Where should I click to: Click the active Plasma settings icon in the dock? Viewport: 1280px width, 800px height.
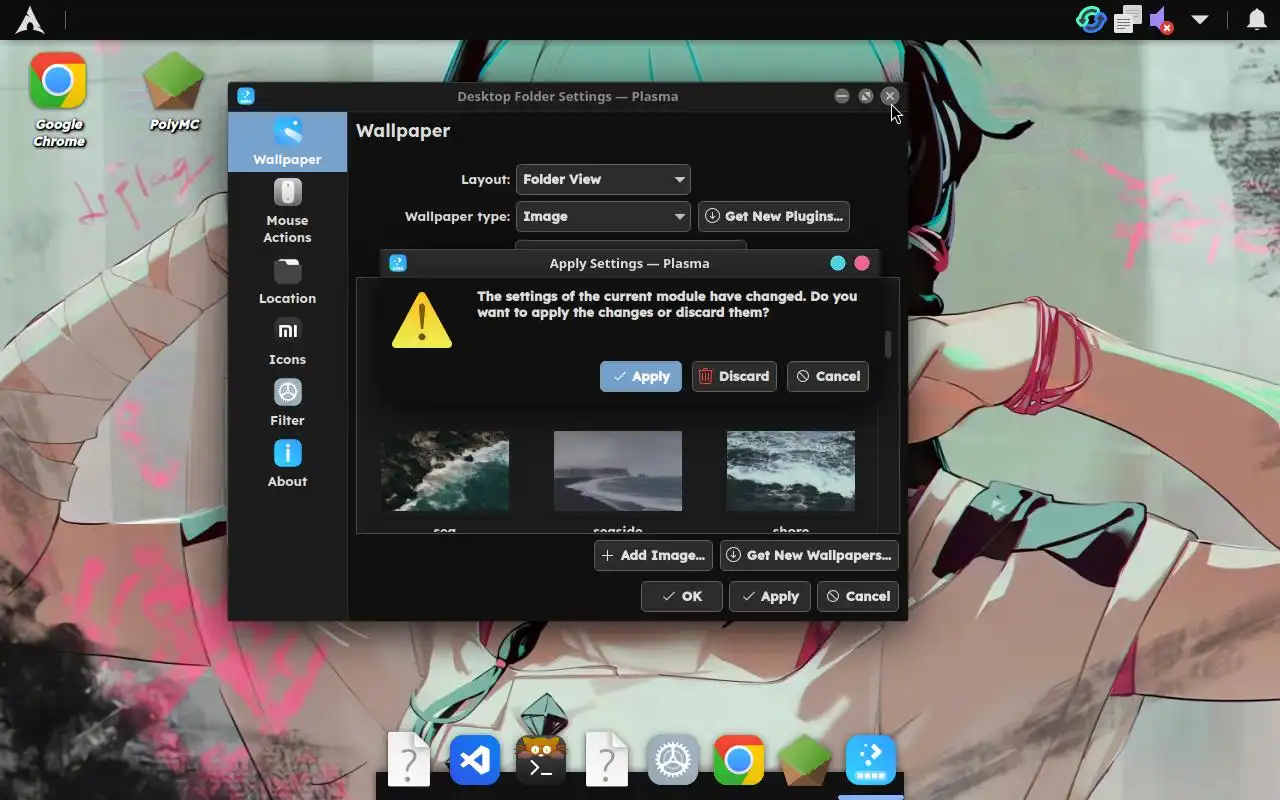pyautogui.click(x=871, y=762)
